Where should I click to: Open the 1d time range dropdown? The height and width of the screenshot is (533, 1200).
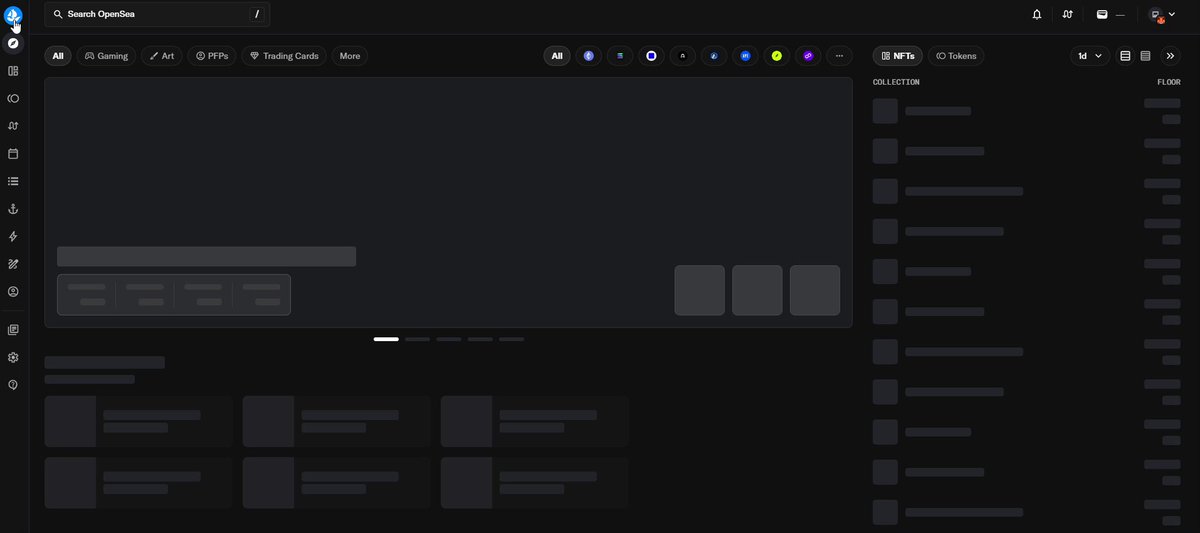point(1090,56)
